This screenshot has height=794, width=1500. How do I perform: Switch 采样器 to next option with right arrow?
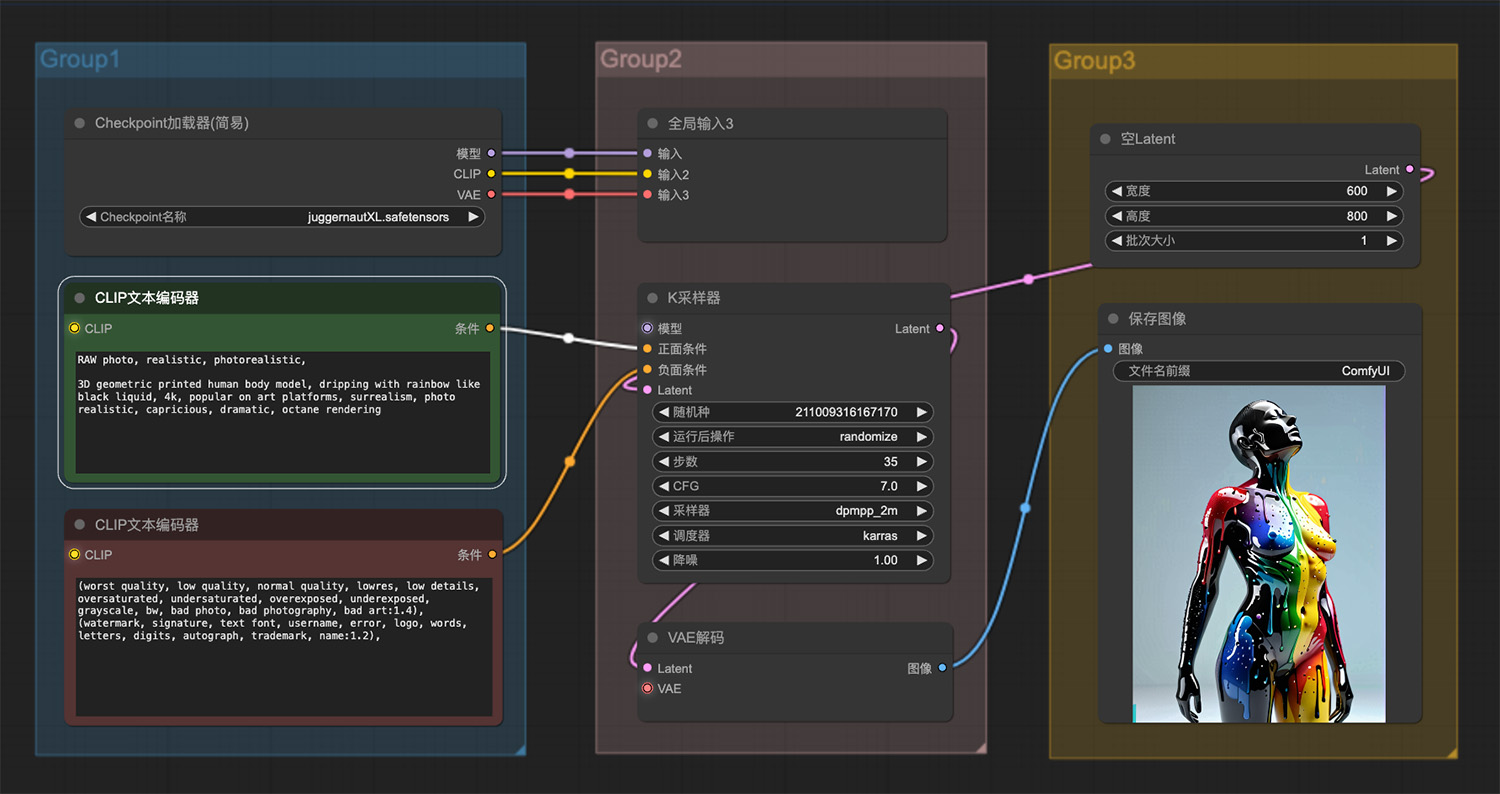921,511
